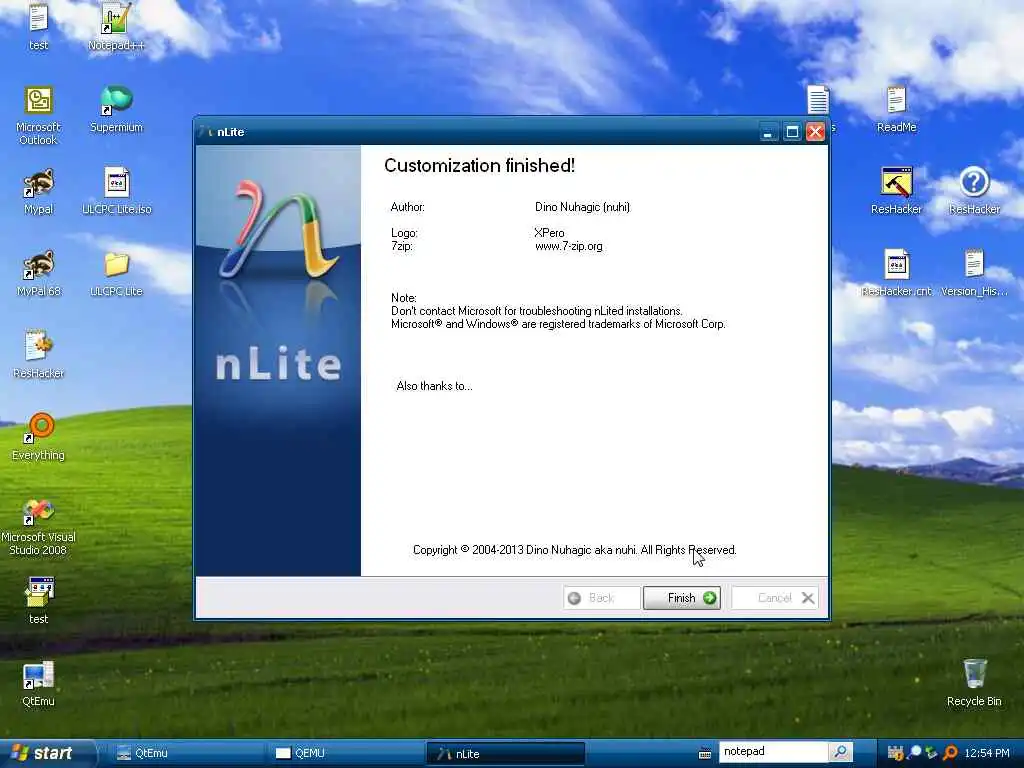Screen dimensions: 1024x768
Task: Click the 'Dino Nuhagic (nuhi)' author text
Action: 583,207
